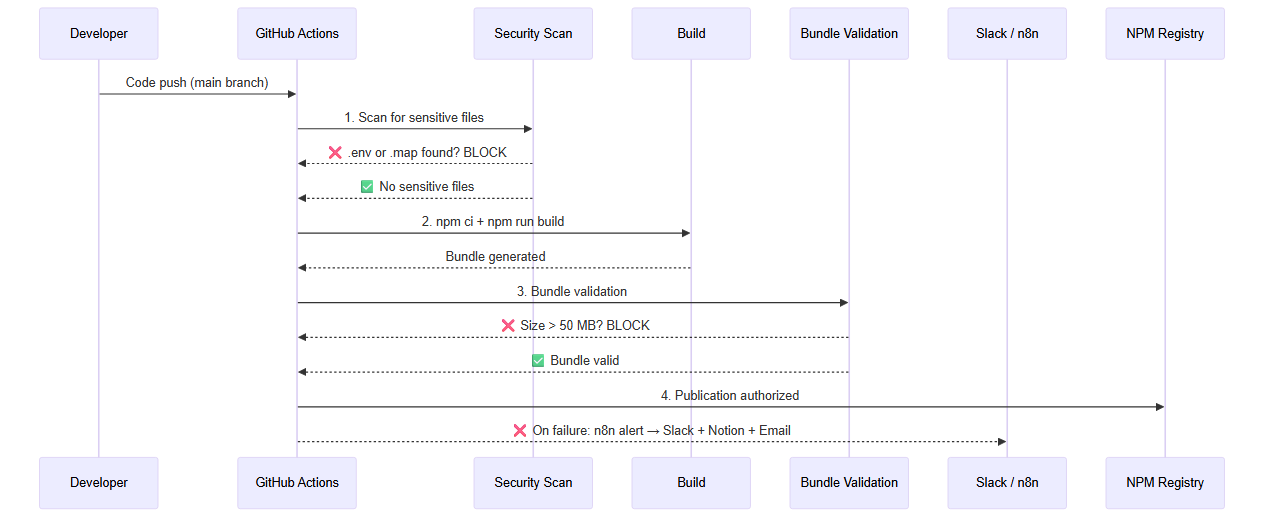Select the '3. Bundle validation' message text
The height and width of the screenshot is (518, 1264).
pos(572,292)
